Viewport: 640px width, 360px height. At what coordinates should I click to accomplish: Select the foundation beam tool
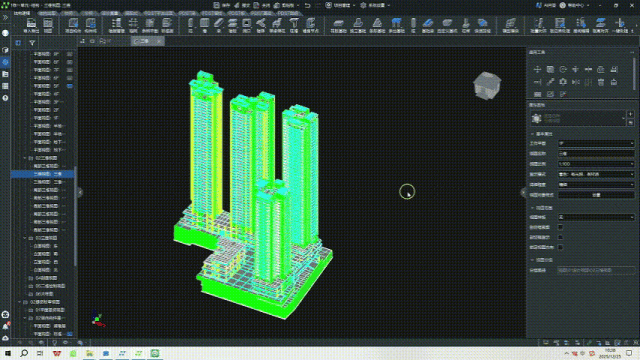click(x=427, y=25)
